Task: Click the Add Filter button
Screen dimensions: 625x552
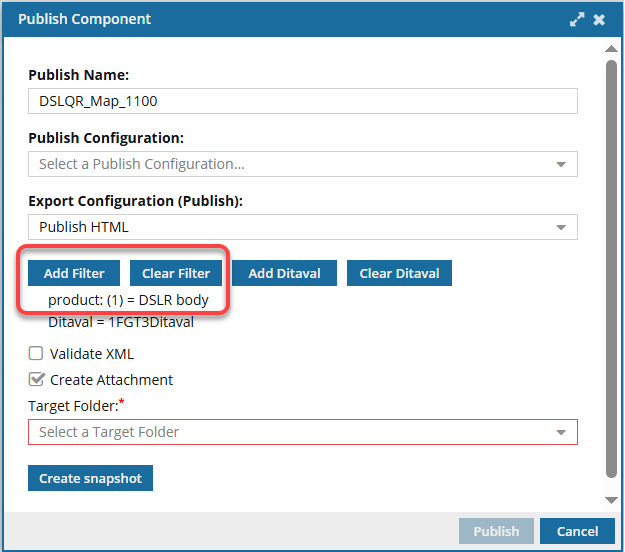Action: pyautogui.click(x=74, y=274)
